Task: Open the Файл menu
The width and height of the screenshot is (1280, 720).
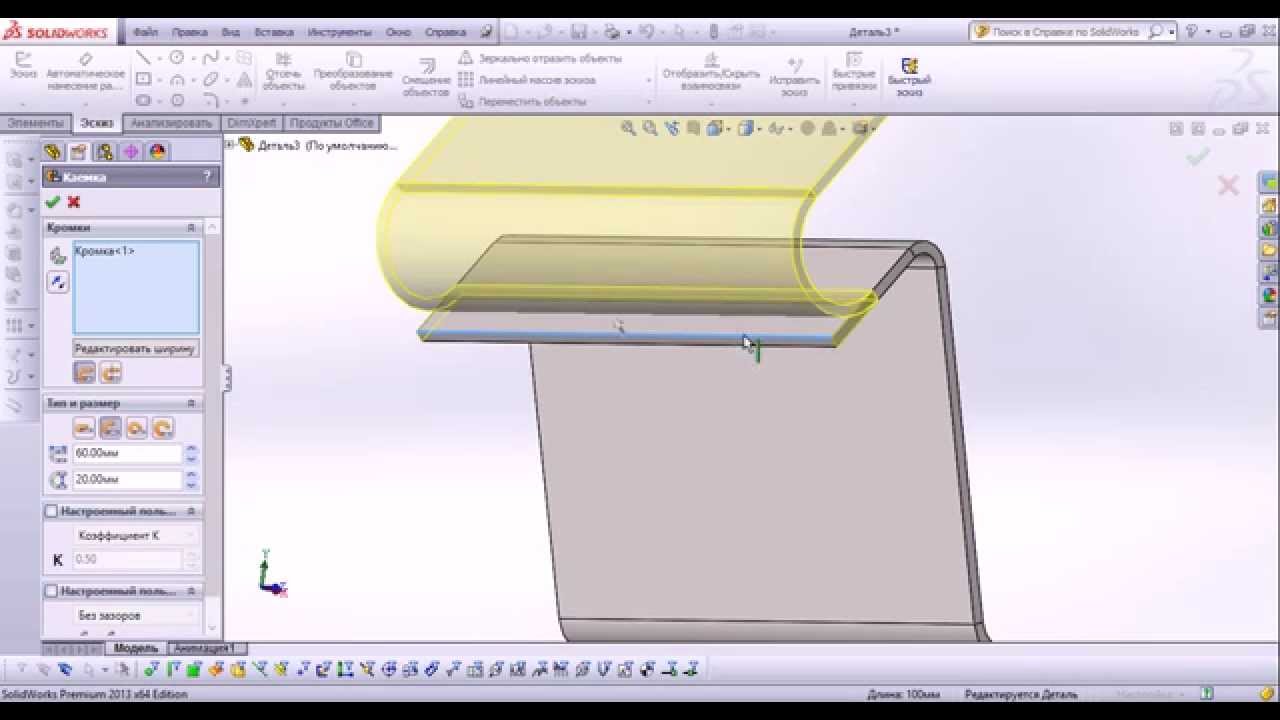Action: coord(145,32)
